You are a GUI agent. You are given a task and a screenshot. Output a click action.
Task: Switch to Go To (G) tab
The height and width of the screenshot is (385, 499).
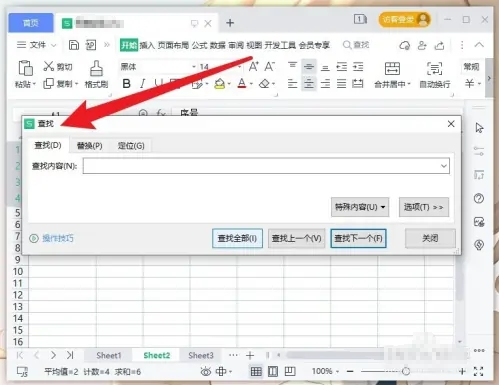click(x=131, y=146)
